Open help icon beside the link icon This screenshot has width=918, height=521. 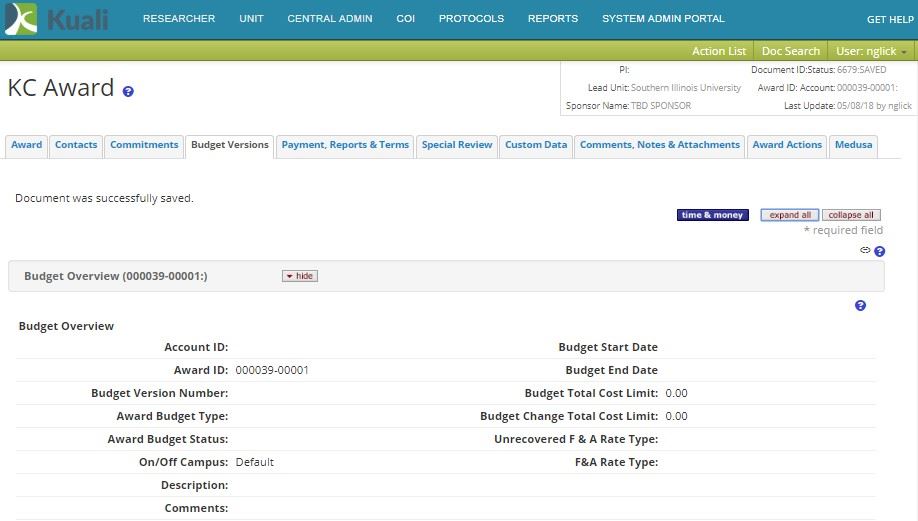click(880, 252)
